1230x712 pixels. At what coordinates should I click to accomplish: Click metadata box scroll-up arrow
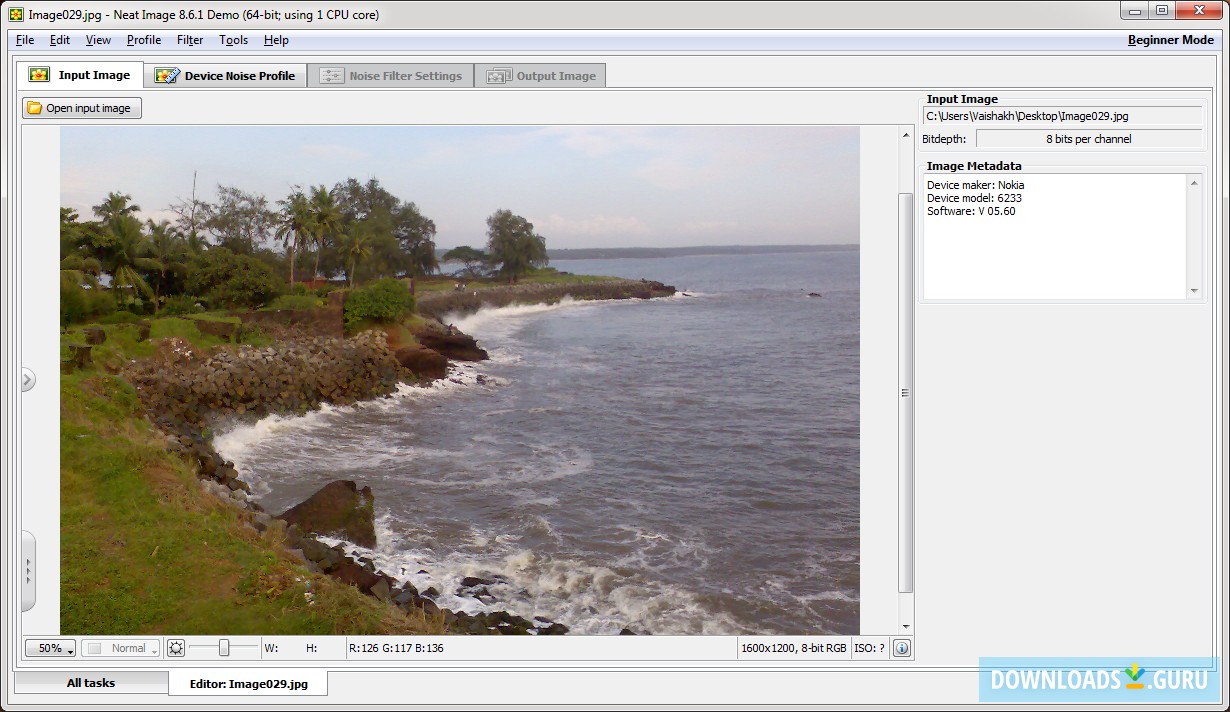1194,182
